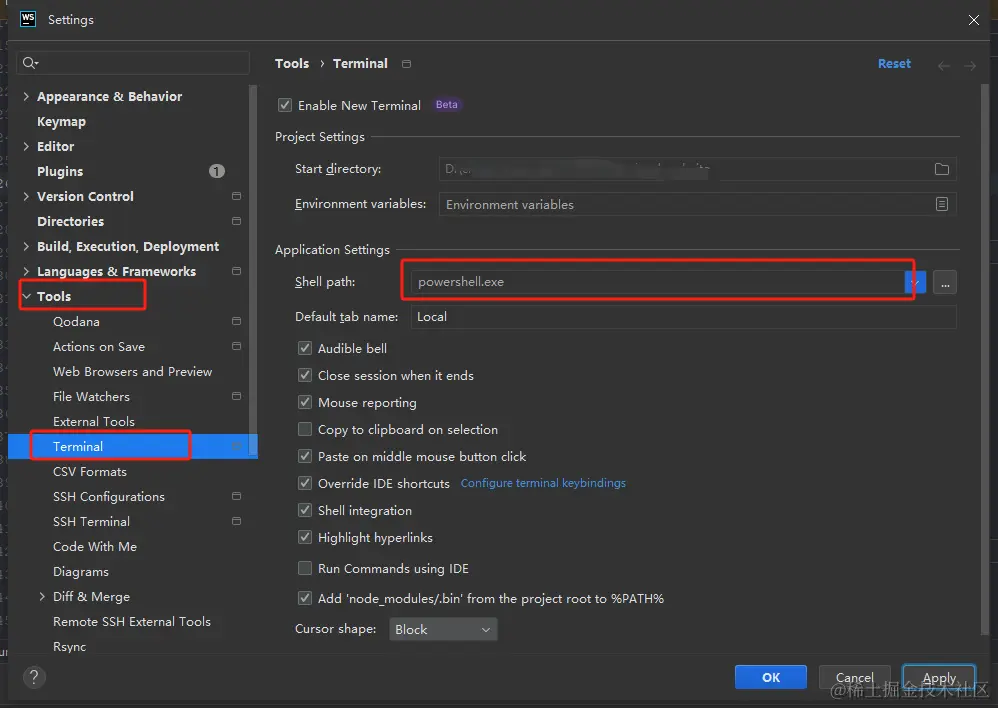
Task: Click the help question mark icon
Action: tap(34, 677)
